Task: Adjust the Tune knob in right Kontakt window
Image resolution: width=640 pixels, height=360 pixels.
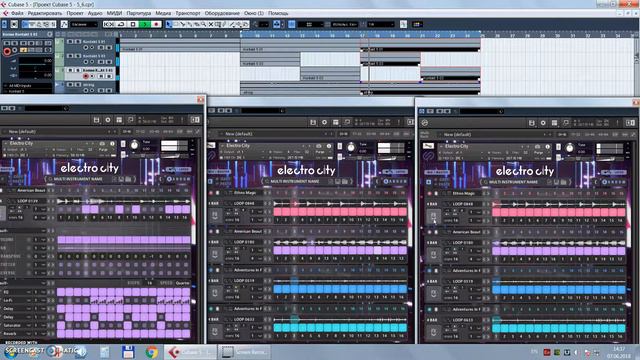Action: pos(569,148)
